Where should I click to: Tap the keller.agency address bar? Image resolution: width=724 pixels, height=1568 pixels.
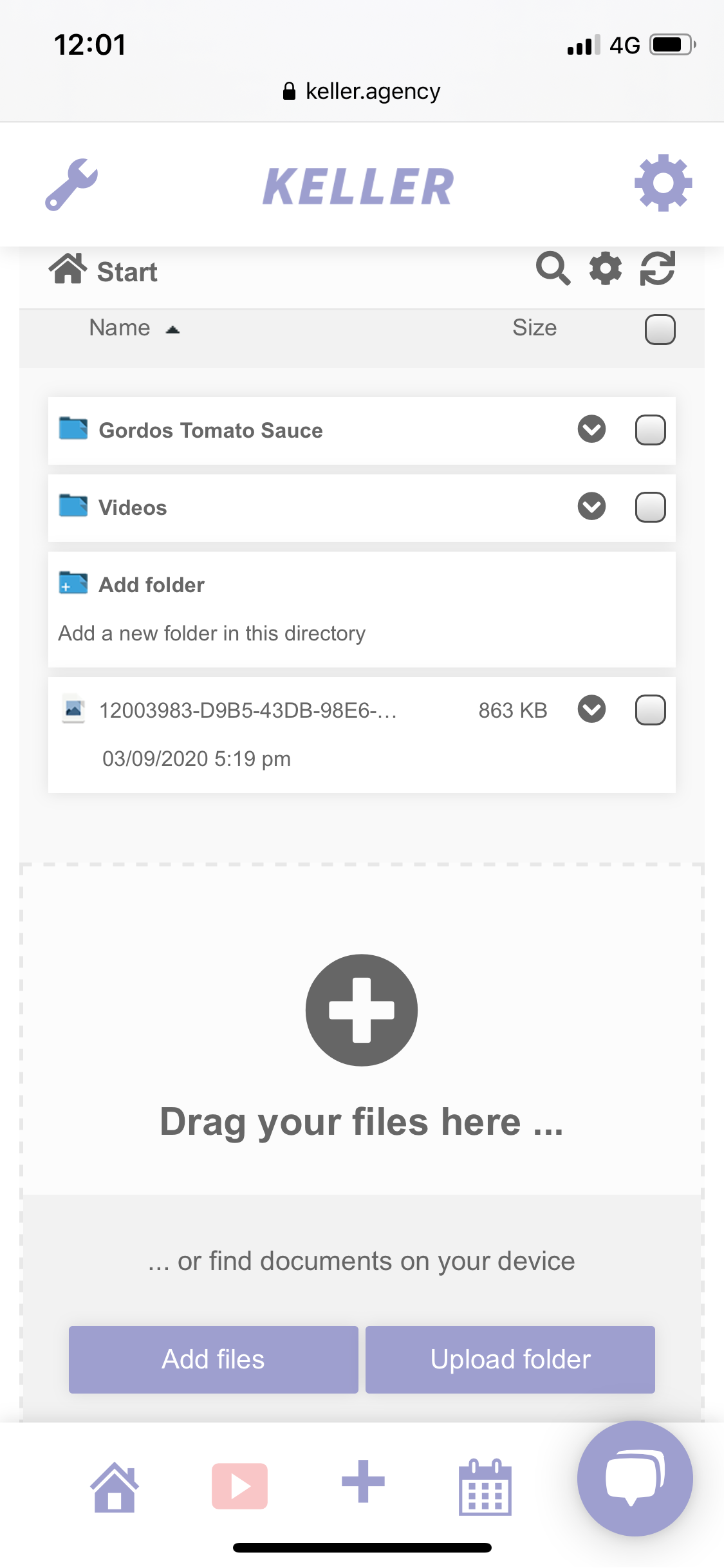pos(362,91)
